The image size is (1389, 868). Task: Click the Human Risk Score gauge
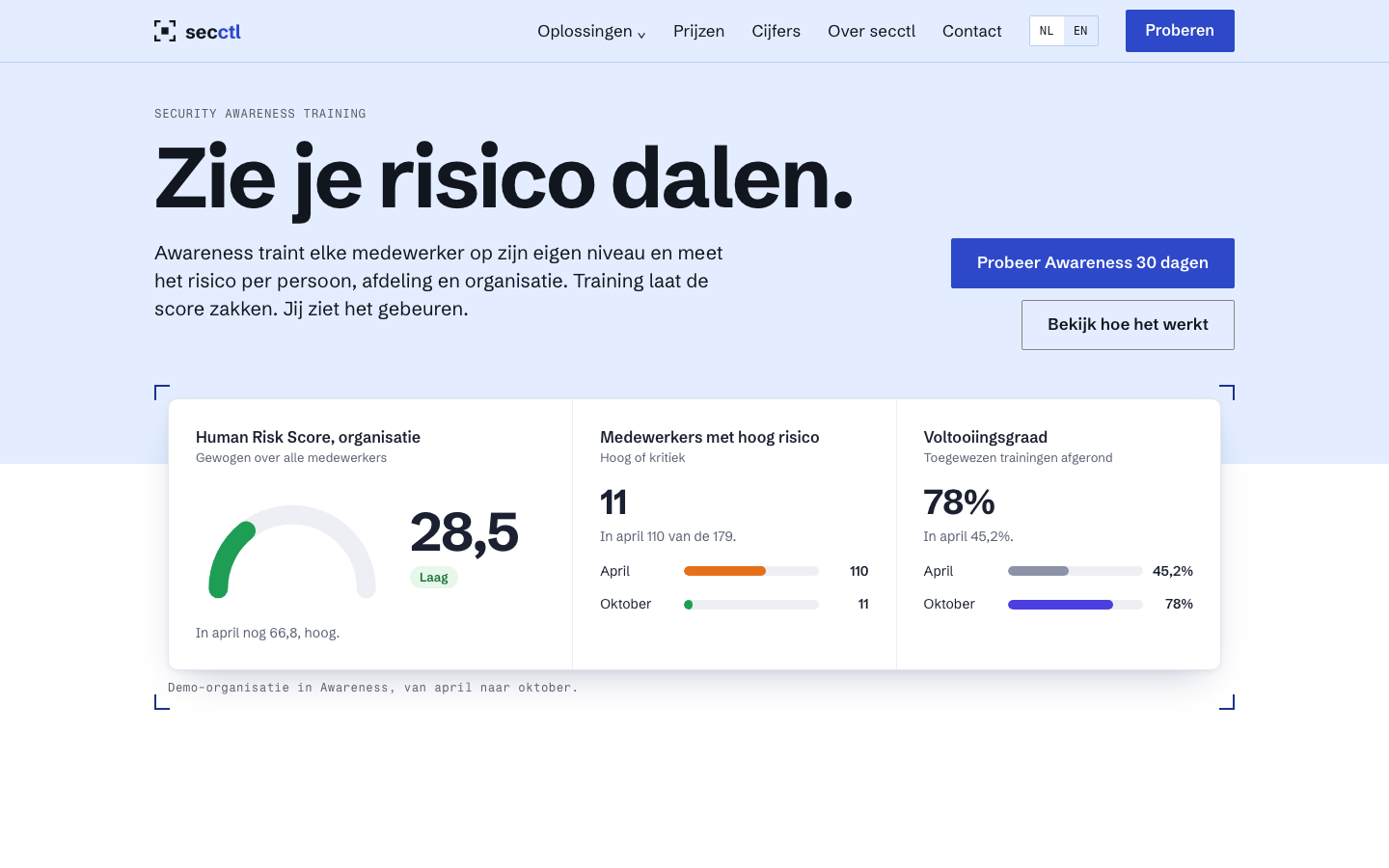click(292, 552)
